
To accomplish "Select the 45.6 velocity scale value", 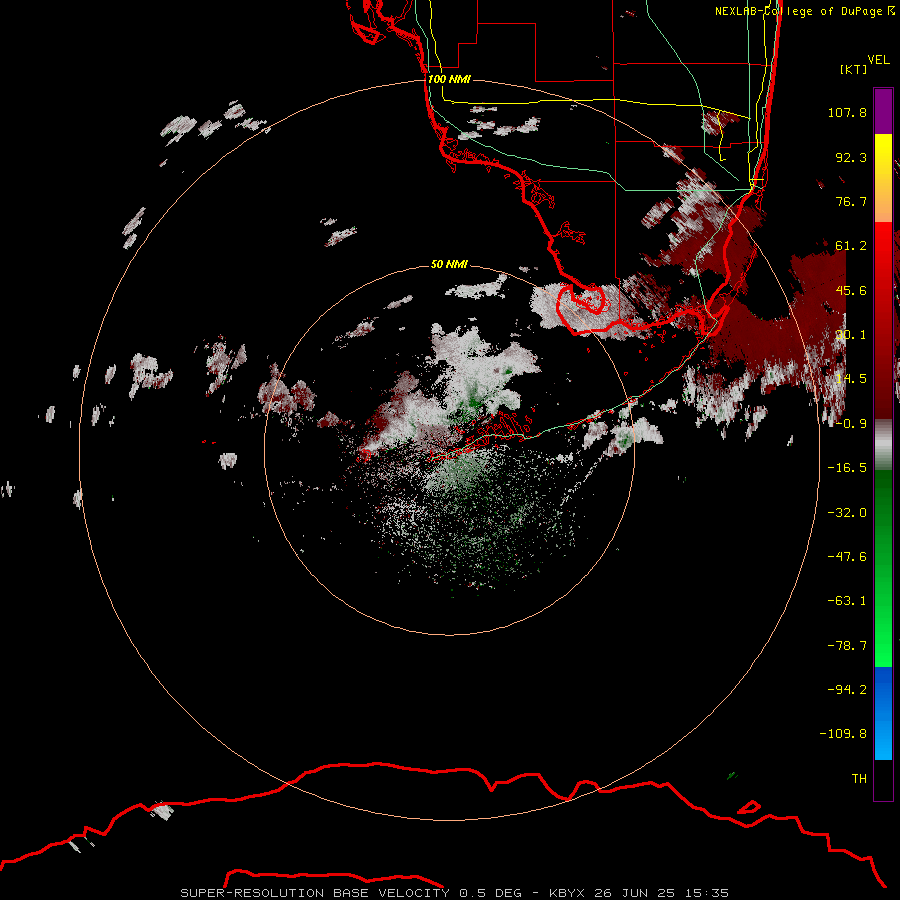I will point(851,290).
